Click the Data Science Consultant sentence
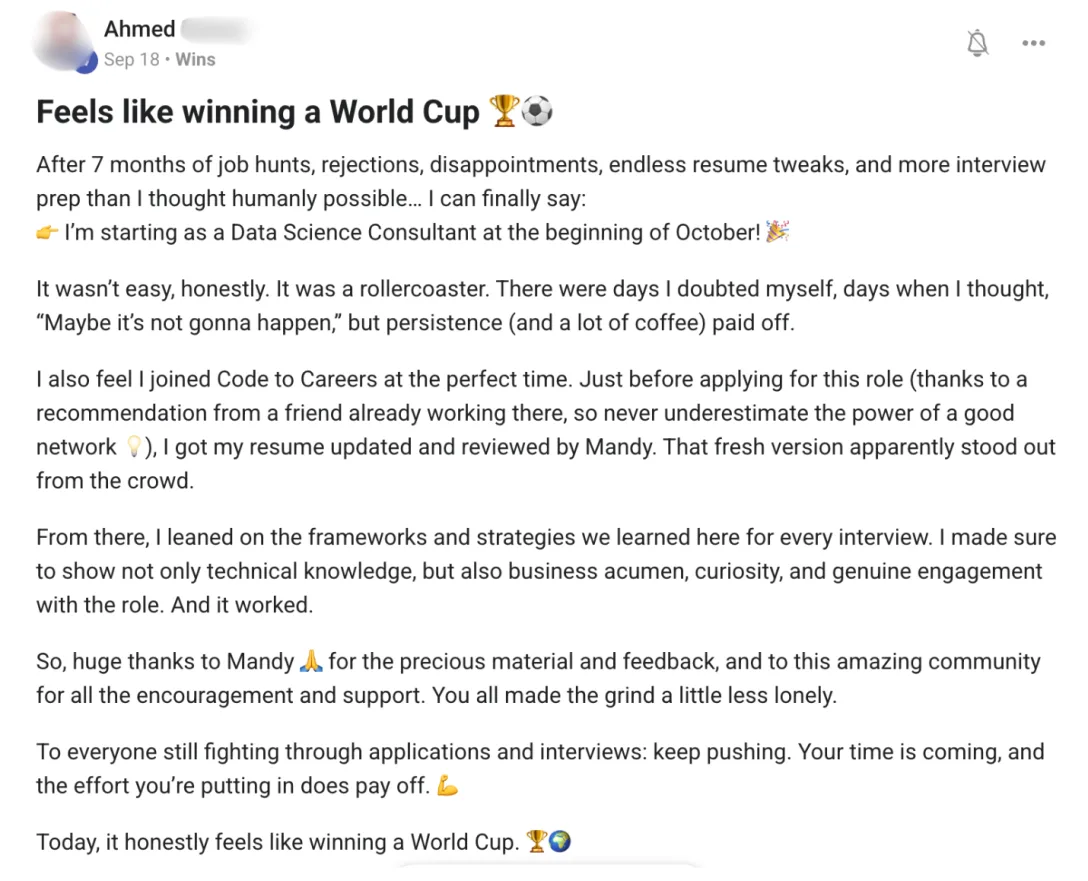 (413, 232)
